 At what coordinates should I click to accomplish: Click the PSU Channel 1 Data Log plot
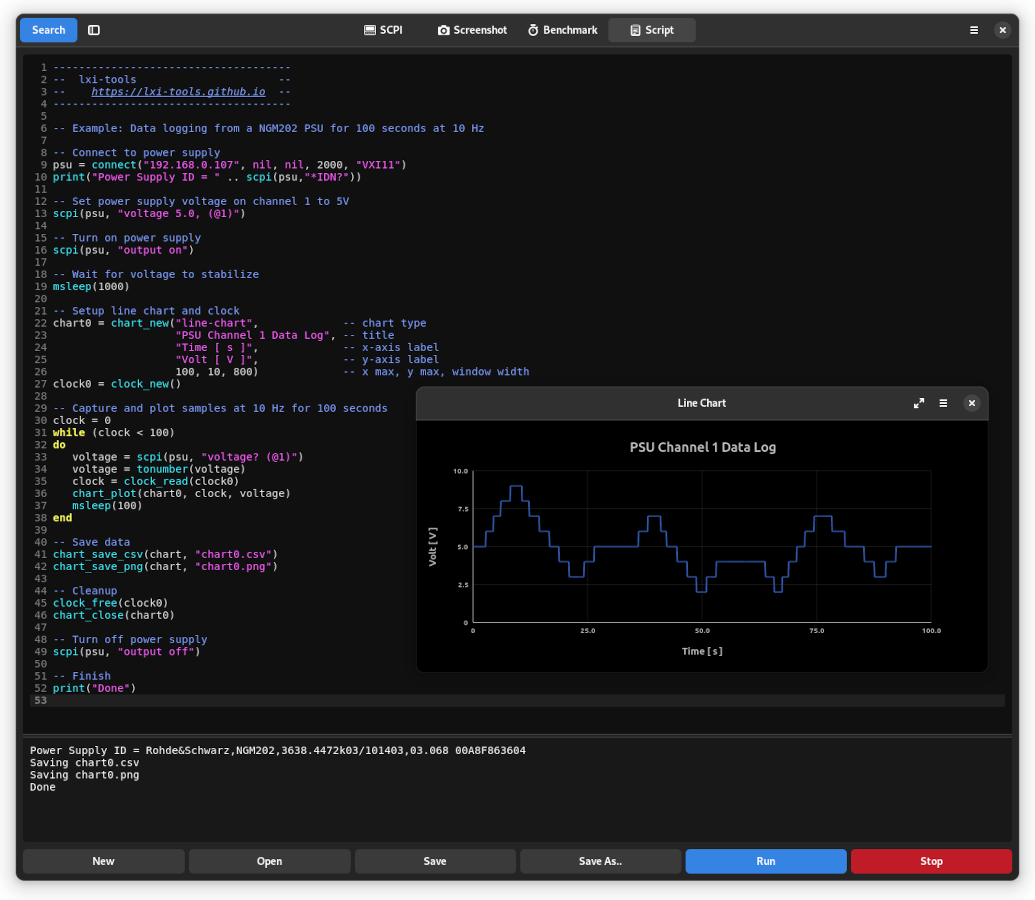click(702, 546)
